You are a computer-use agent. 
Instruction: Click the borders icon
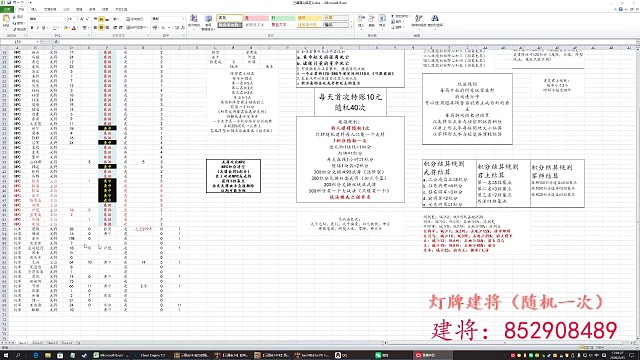click(55, 28)
